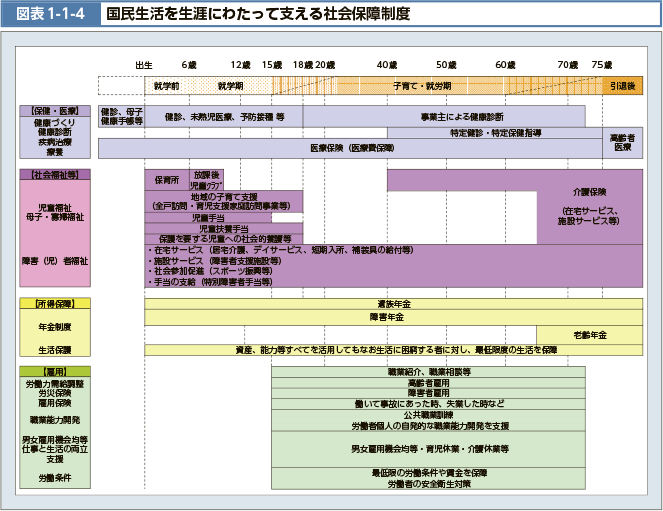This screenshot has width=663, height=511.
Task: Select the 障害年金 bar
Action: 392,317
